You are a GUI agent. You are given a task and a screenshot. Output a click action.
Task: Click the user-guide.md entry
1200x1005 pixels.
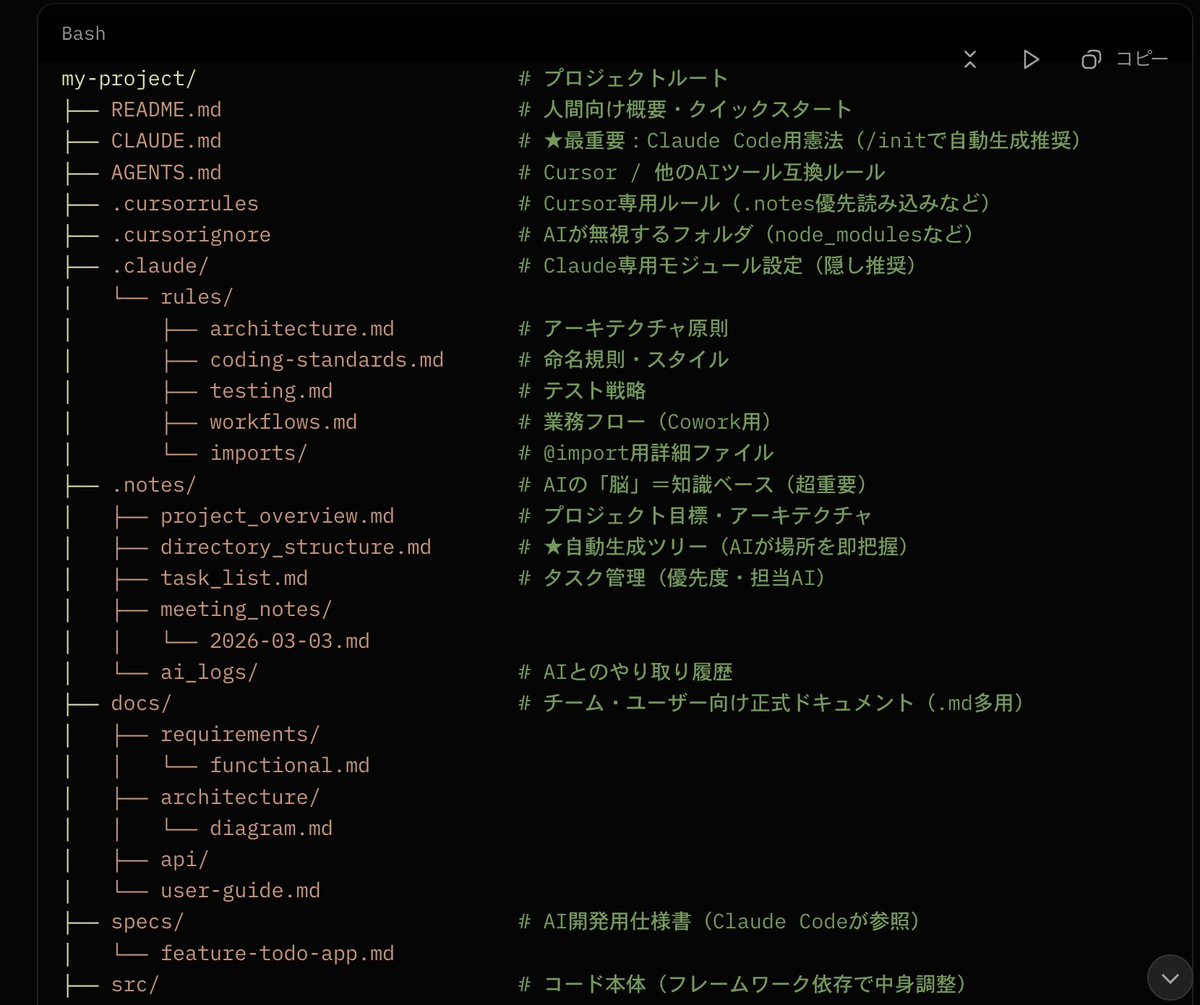(240, 890)
